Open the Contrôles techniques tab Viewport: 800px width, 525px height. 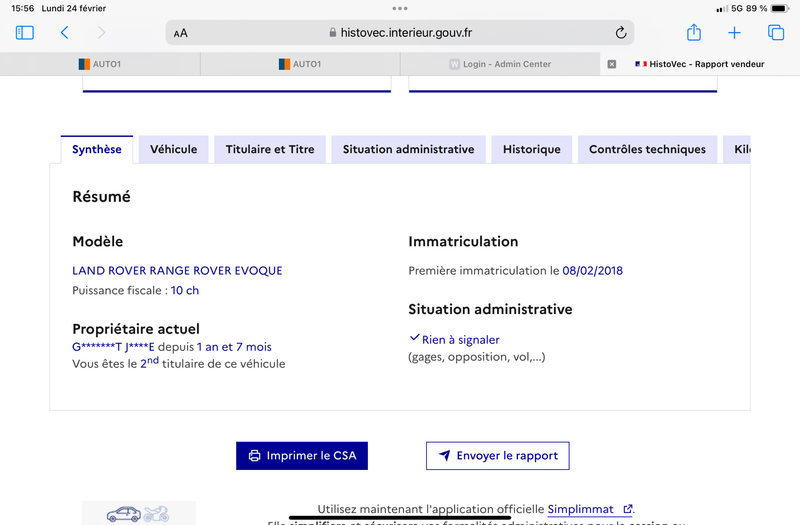[x=647, y=150]
